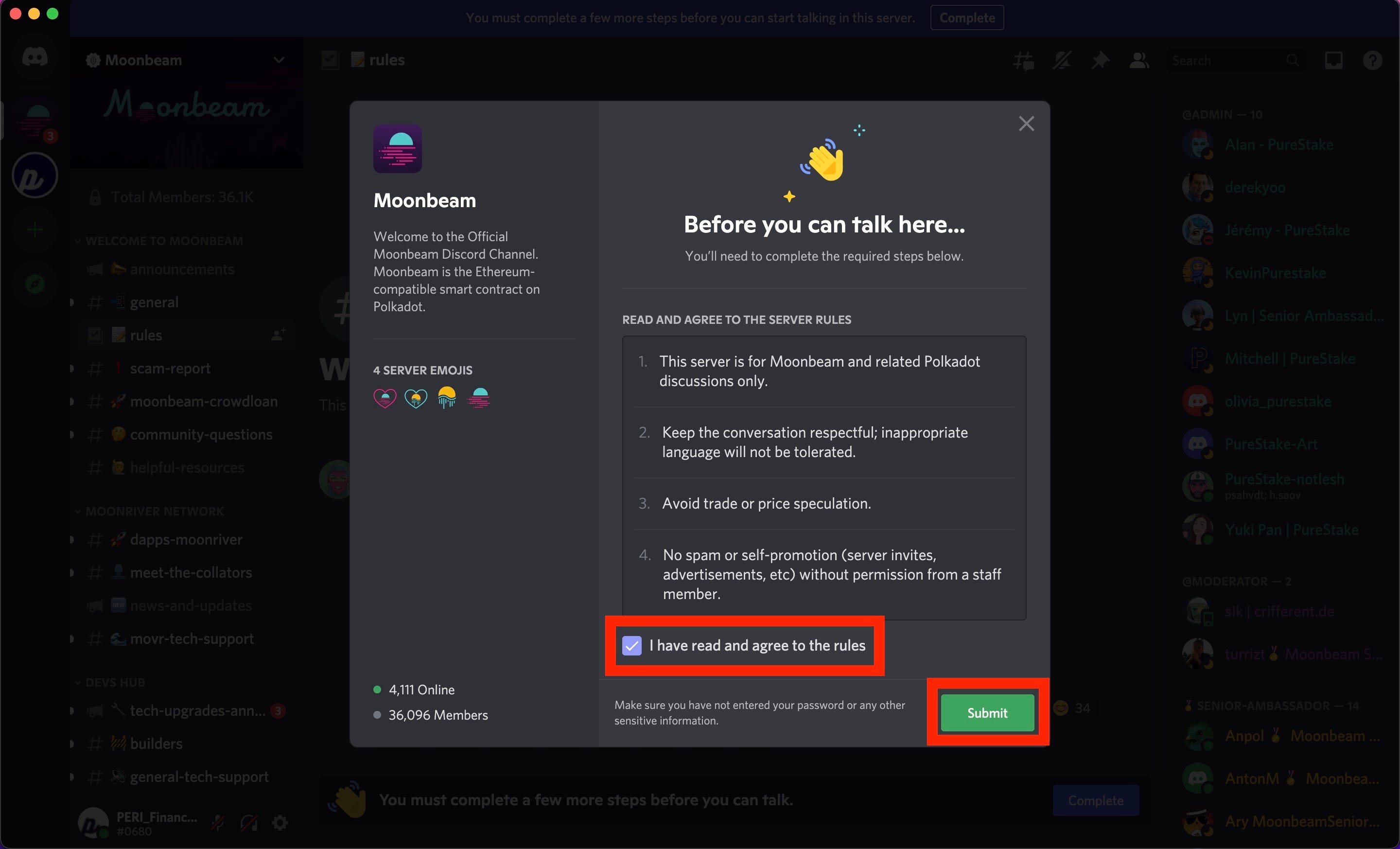Select the yellow jellyfish server emoji
Viewport: 1400px width, 849px height.
click(x=447, y=397)
